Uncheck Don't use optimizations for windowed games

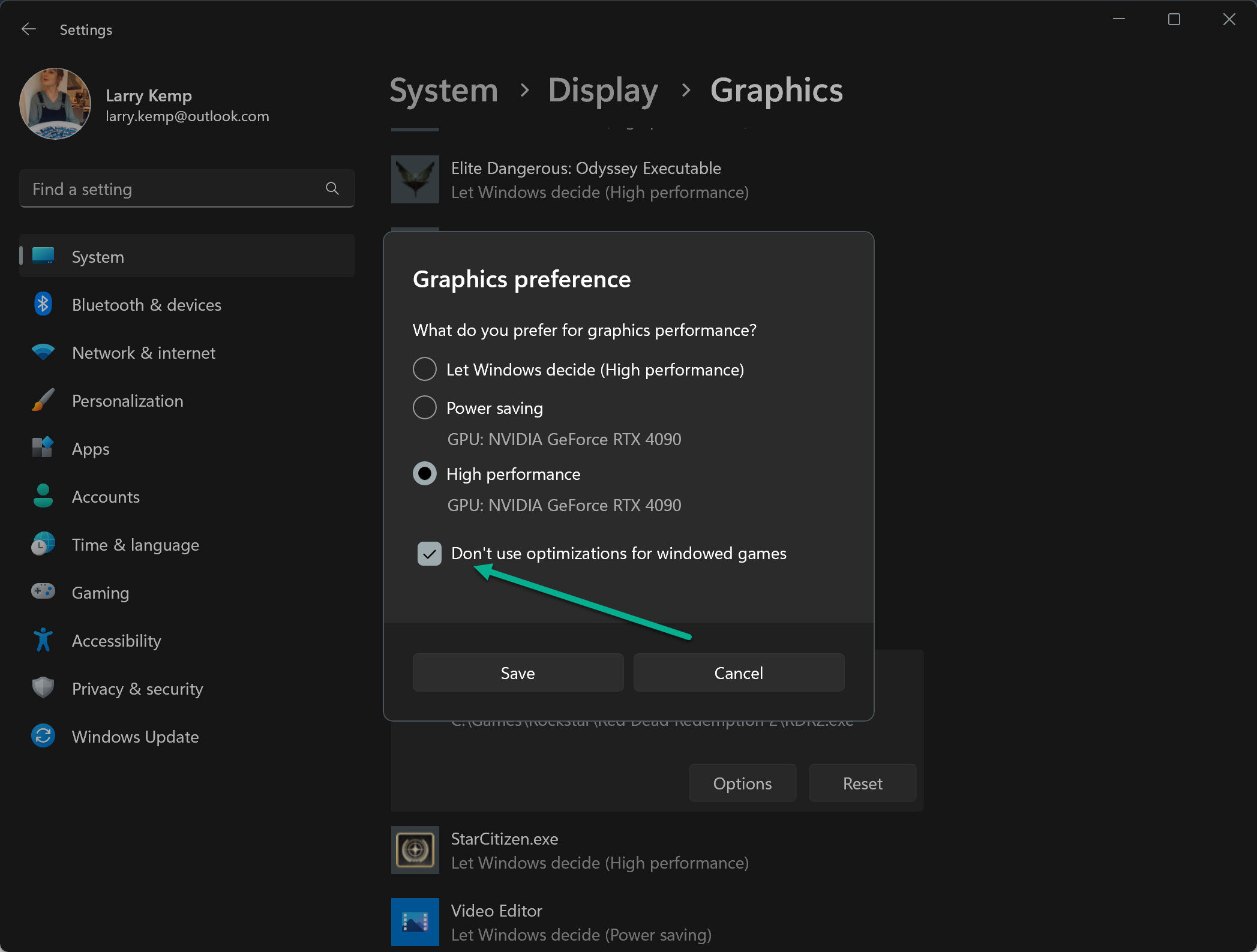click(429, 553)
